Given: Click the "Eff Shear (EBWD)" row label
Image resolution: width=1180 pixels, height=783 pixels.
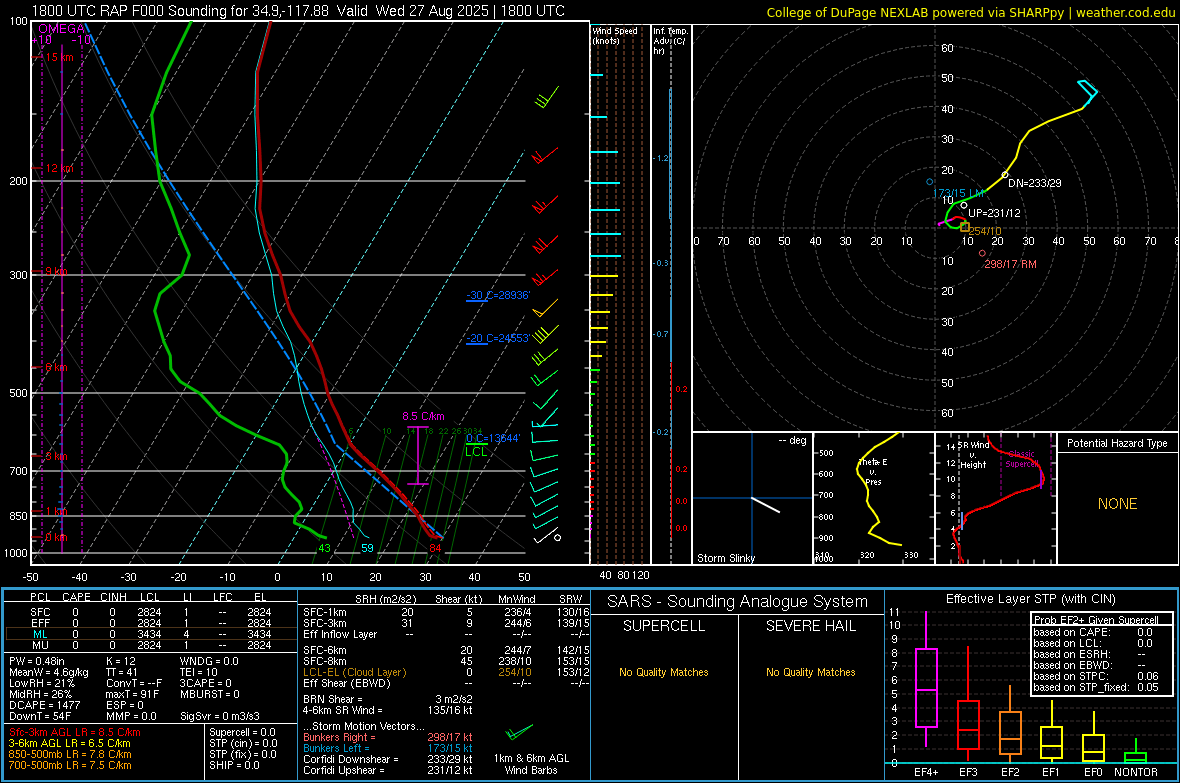Looking at the screenshot, I should click(347, 683).
